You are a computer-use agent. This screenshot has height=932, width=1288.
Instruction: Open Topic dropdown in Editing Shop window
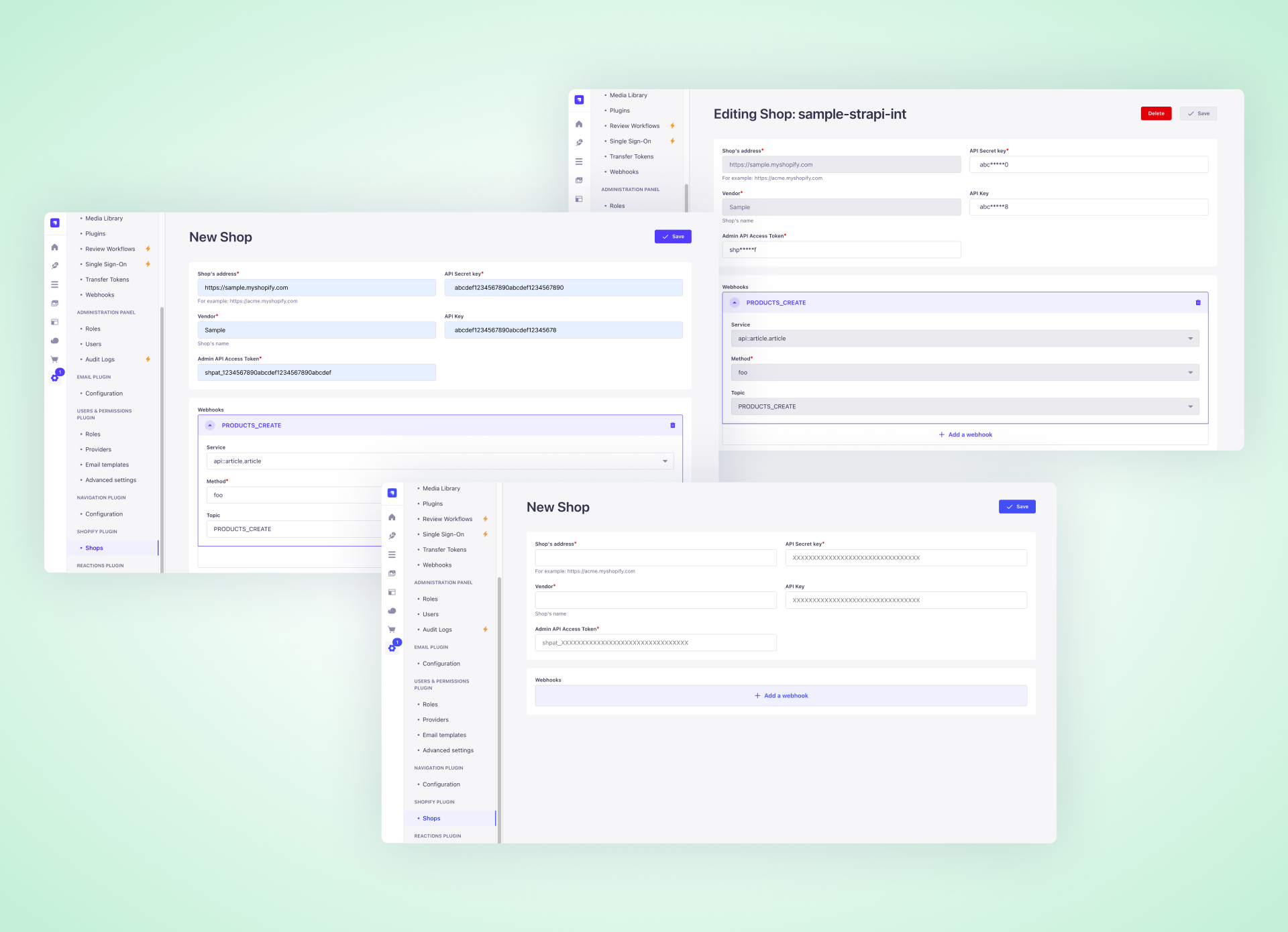click(965, 406)
